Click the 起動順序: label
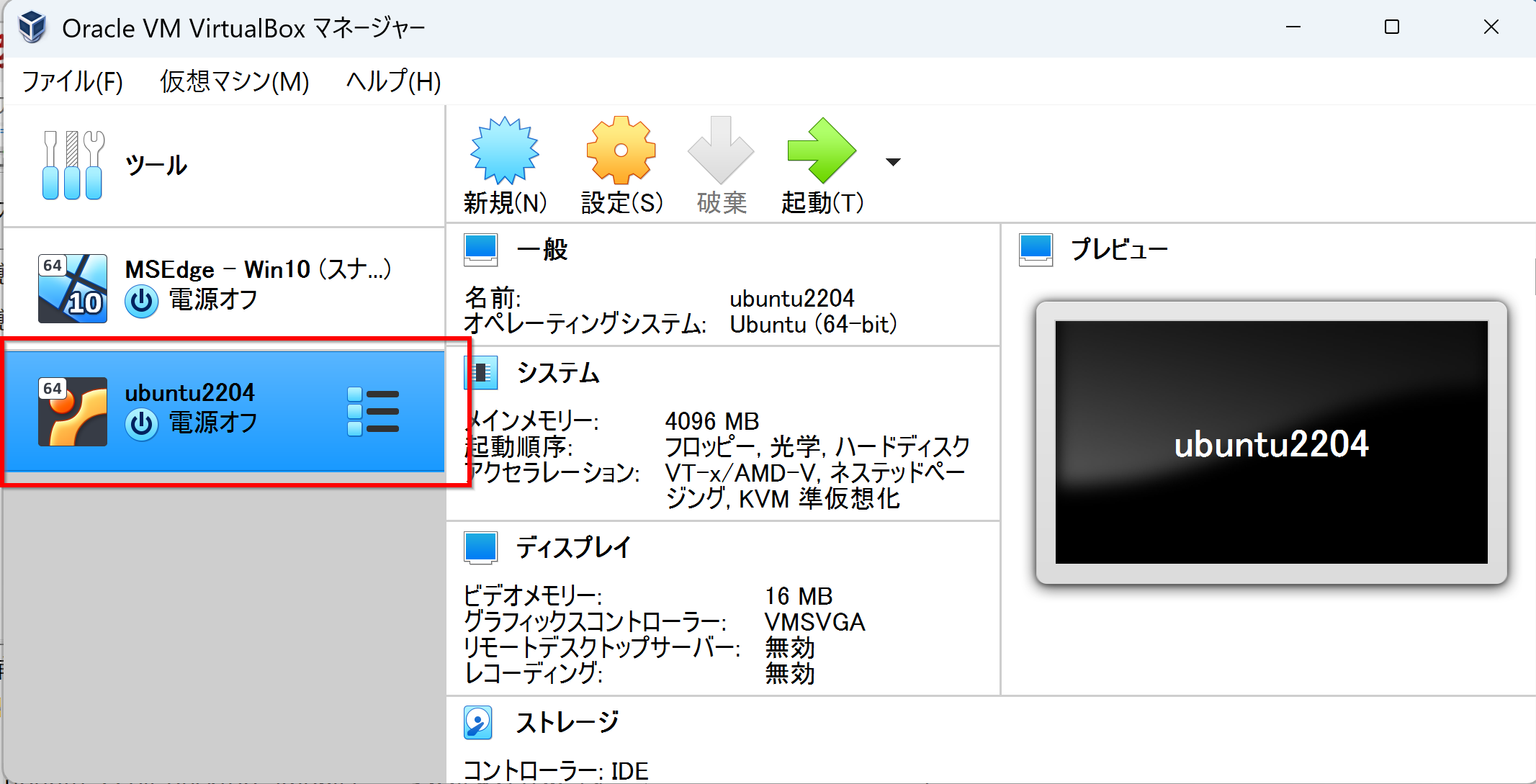This screenshot has height=784, width=1536. pyautogui.click(x=519, y=447)
